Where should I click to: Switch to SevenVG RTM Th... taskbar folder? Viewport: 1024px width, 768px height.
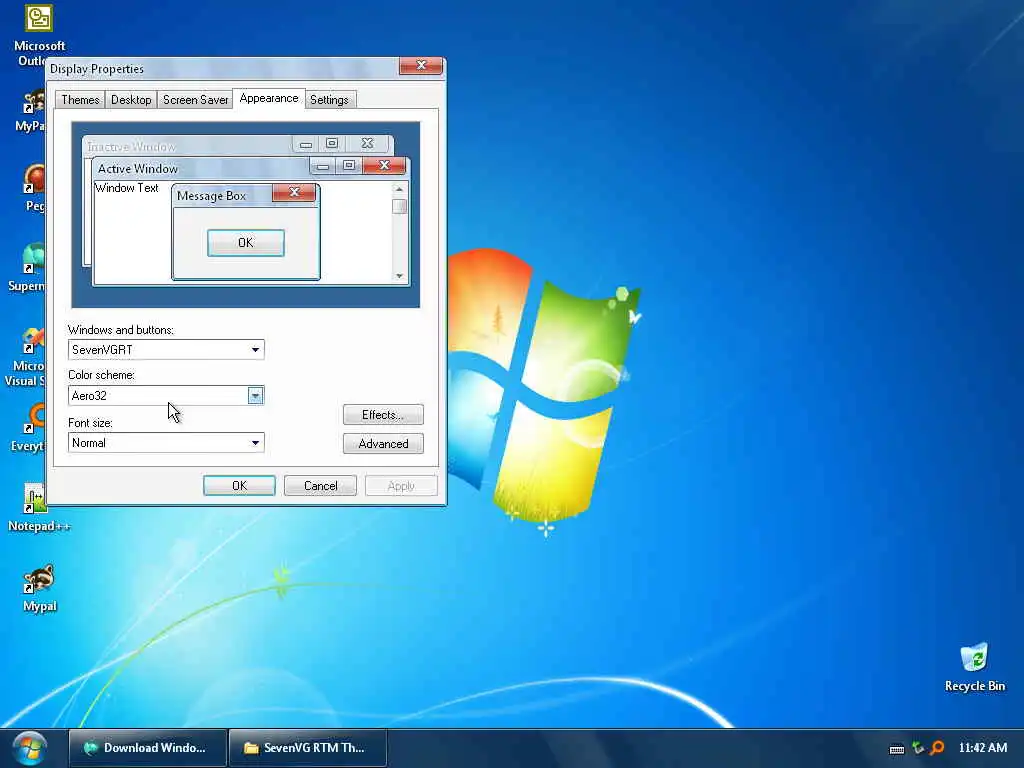[308, 748]
